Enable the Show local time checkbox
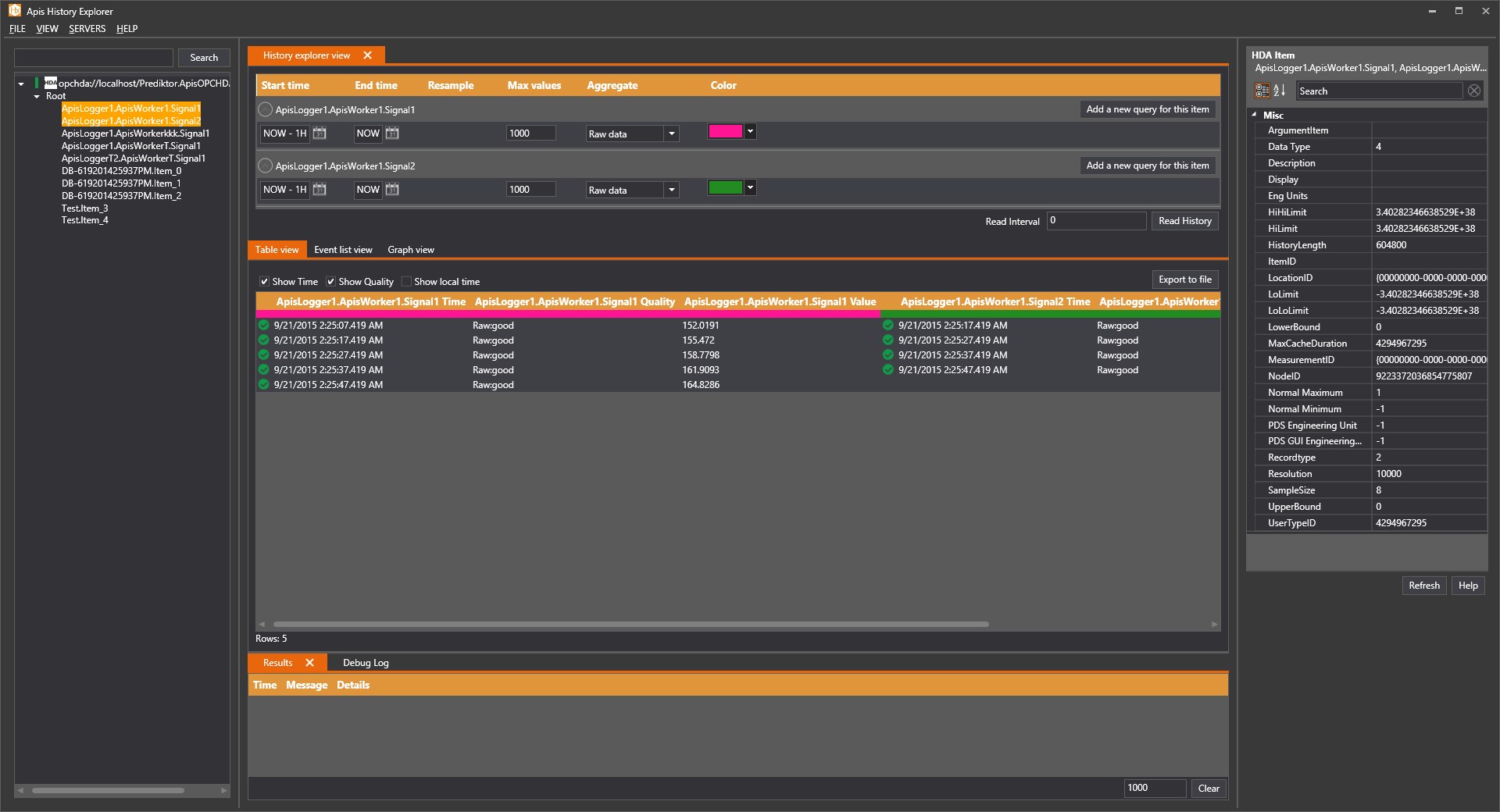The width and height of the screenshot is (1500, 812). click(406, 282)
